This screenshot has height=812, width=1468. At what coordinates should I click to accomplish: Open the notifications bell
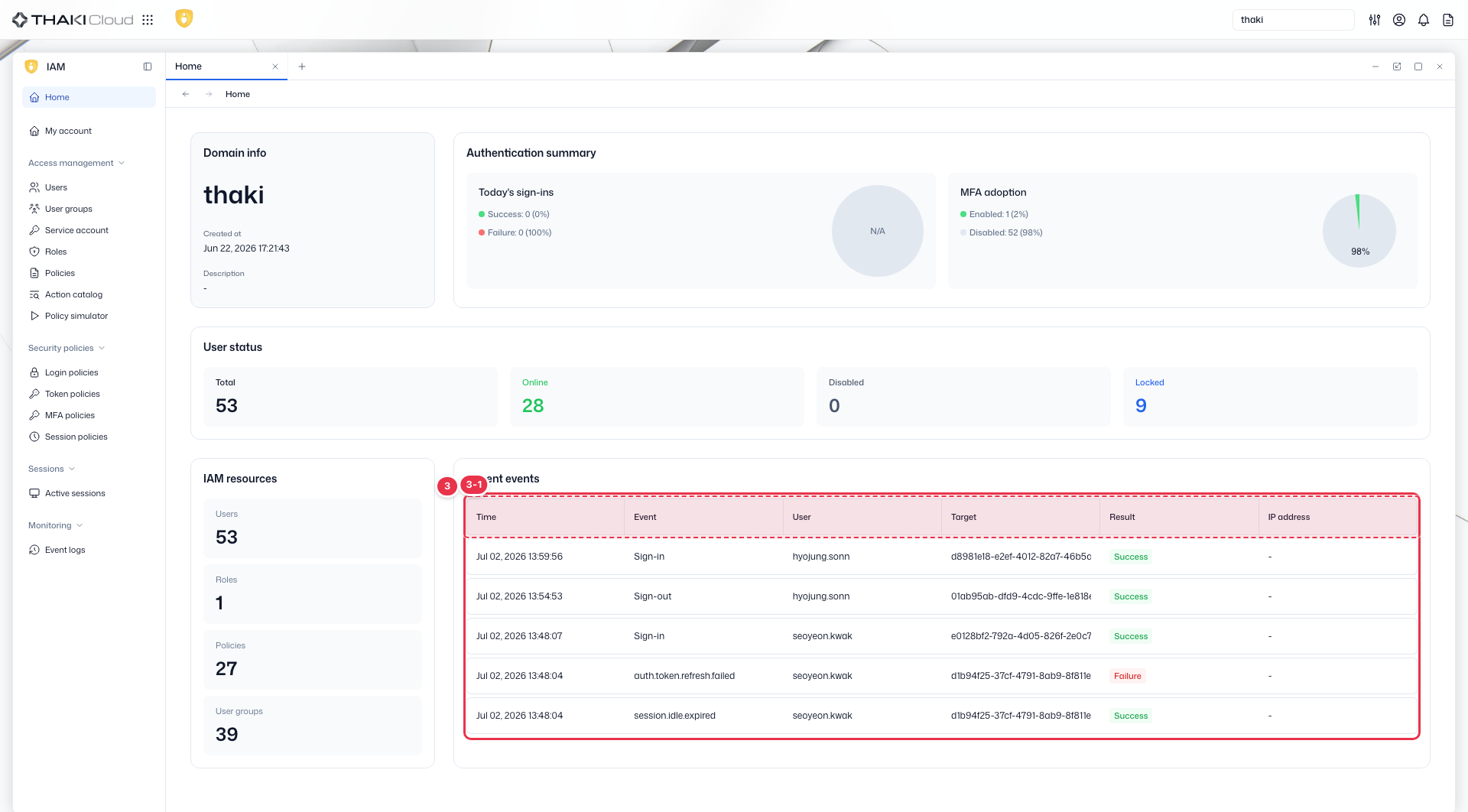coord(1424,20)
